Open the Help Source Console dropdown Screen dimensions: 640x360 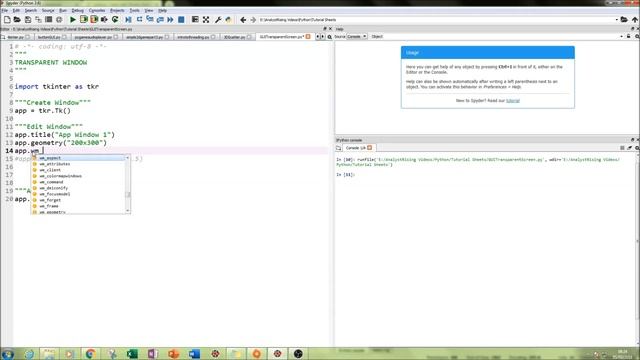point(357,37)
